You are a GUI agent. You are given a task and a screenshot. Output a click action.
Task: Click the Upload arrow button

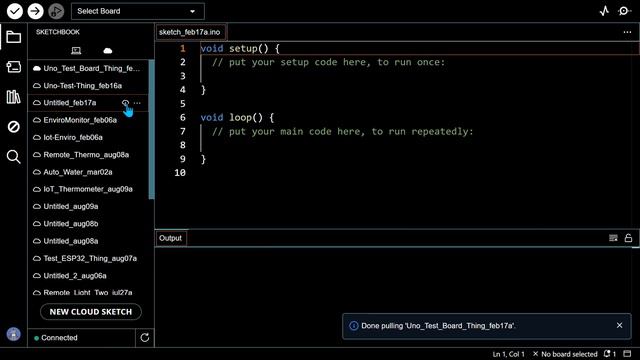point(36,11)
